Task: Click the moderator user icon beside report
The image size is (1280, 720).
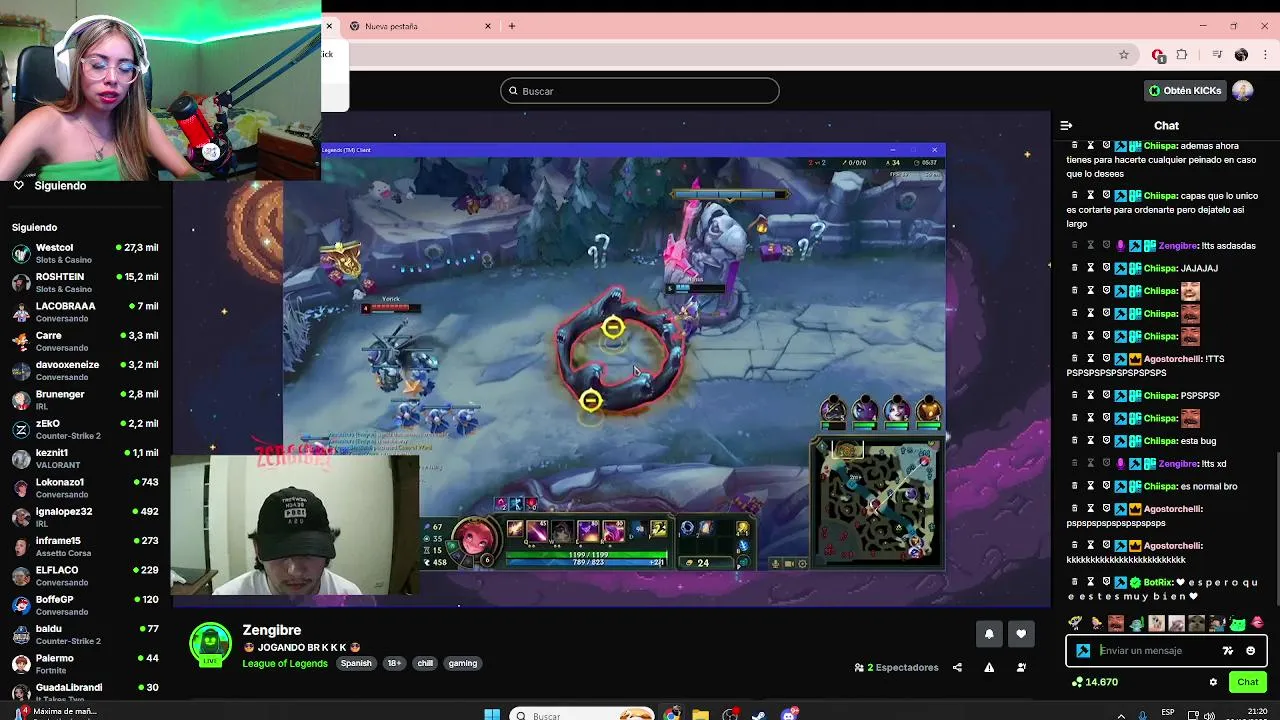Action: click(1021, 667)
